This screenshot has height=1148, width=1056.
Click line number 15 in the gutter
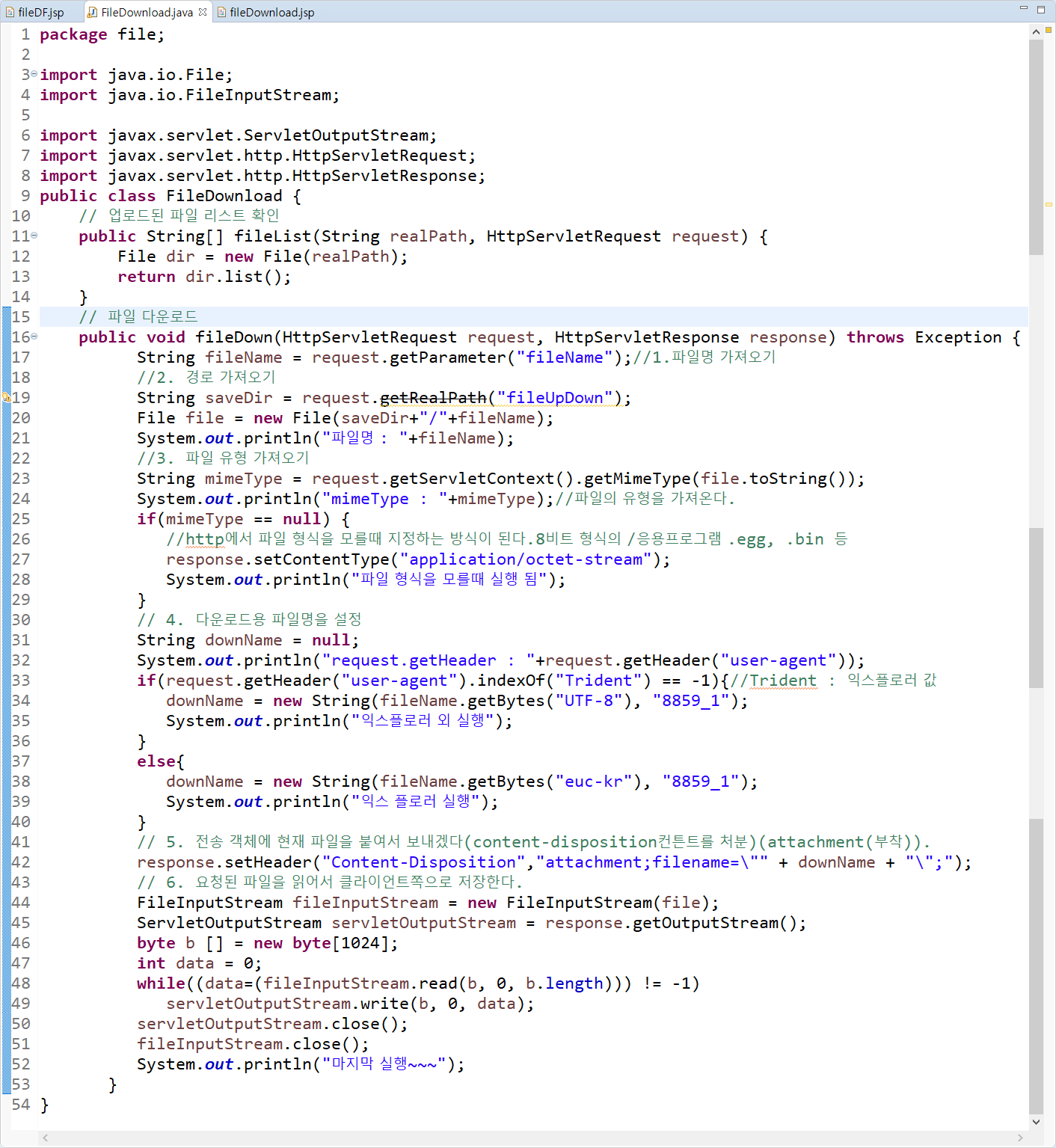(x=21, y=317)
